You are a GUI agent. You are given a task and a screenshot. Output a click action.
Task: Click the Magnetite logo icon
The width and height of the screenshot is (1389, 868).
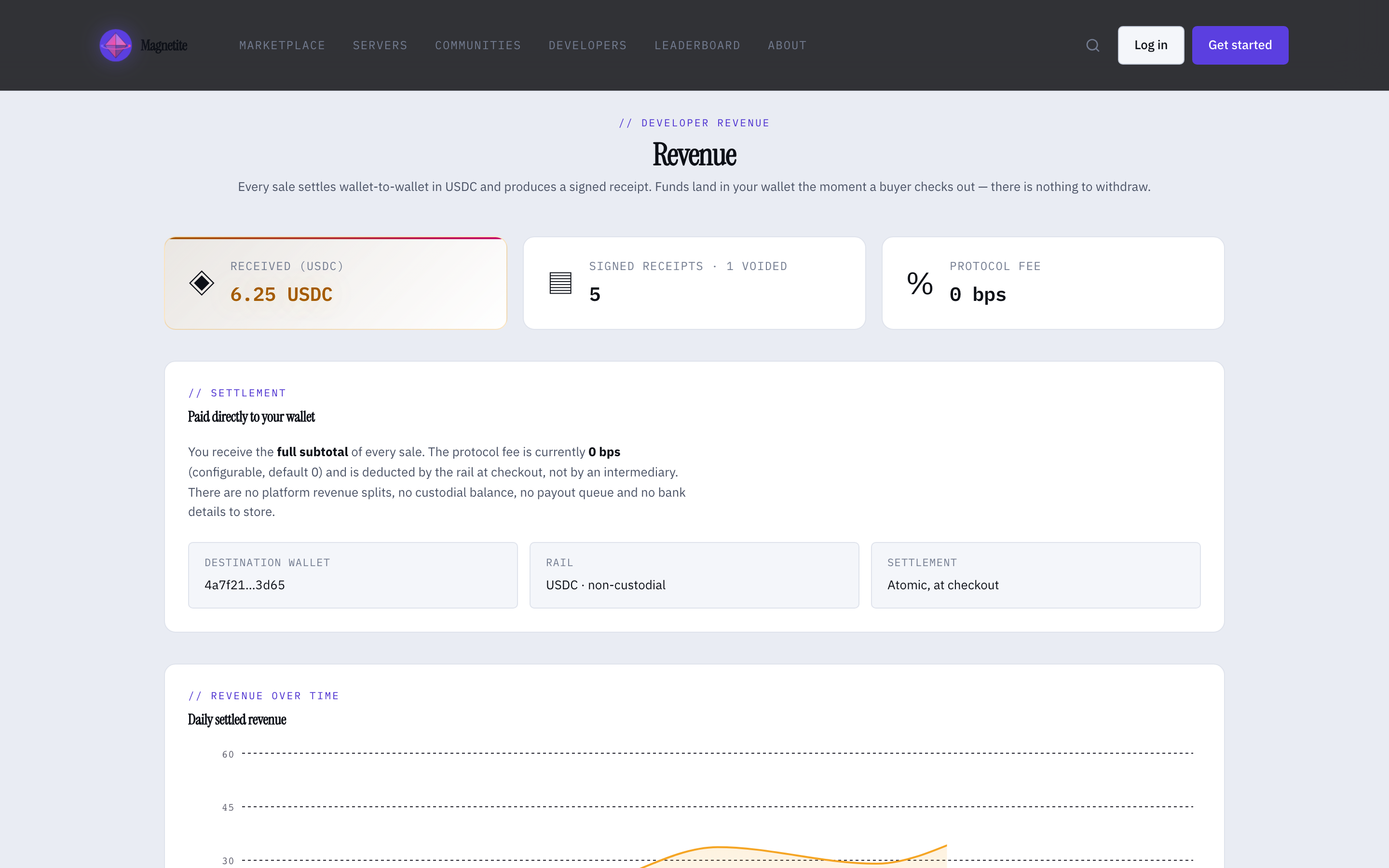tap(116, 45)
